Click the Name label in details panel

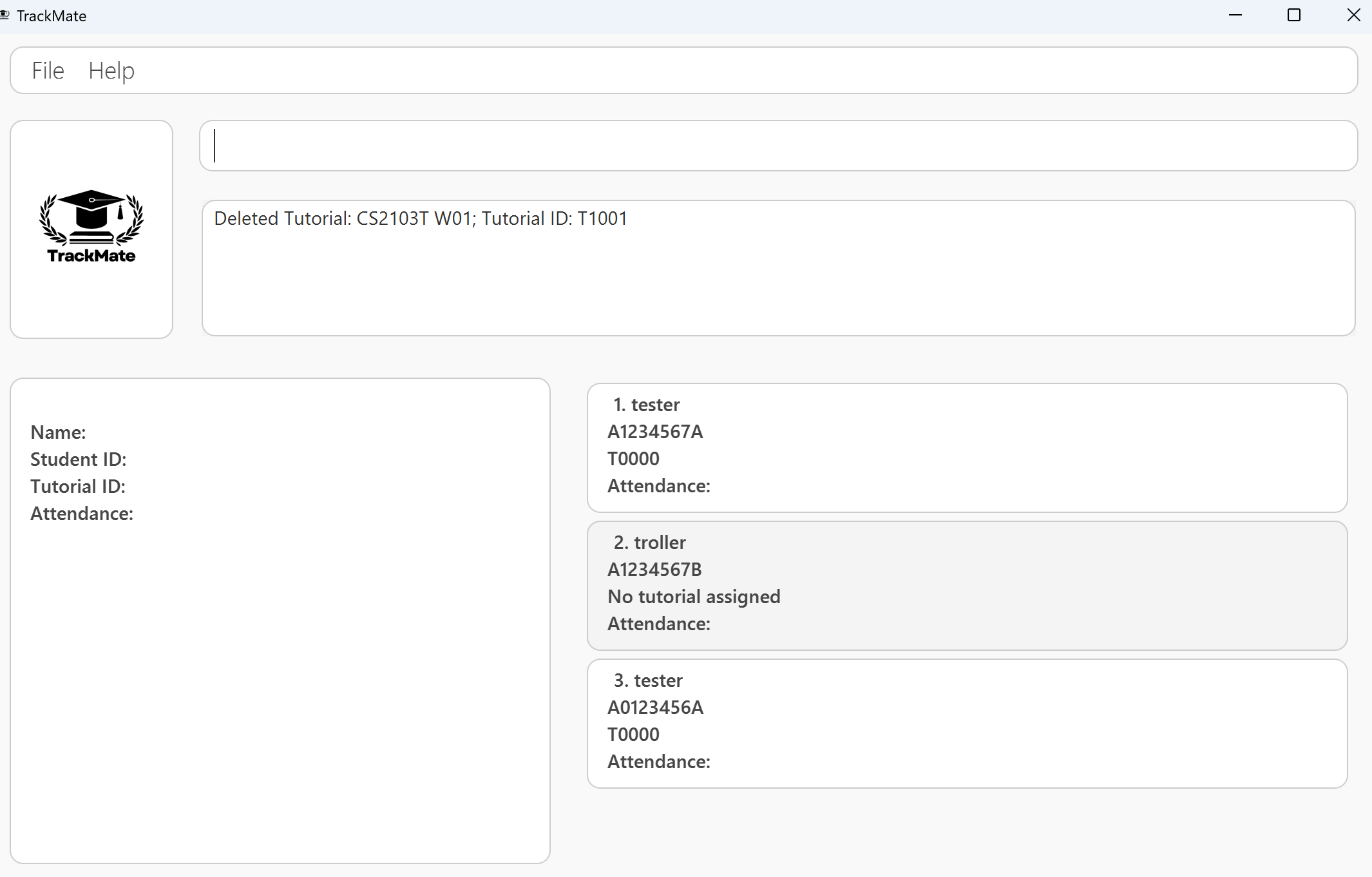[58, 432]
